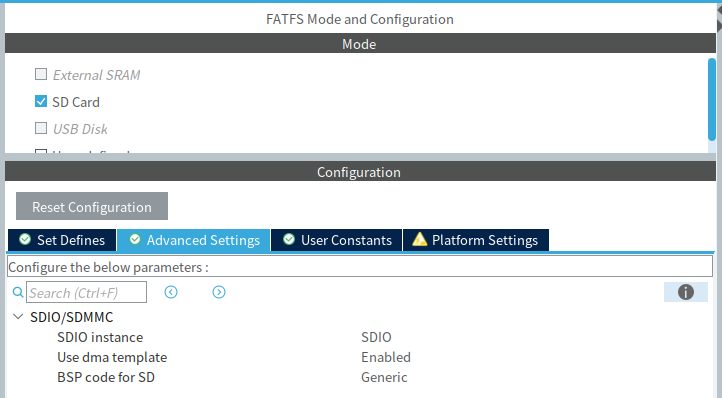Open the BSP code for SD Generic value
Screen dimensions: 722x398
[384, 377]
